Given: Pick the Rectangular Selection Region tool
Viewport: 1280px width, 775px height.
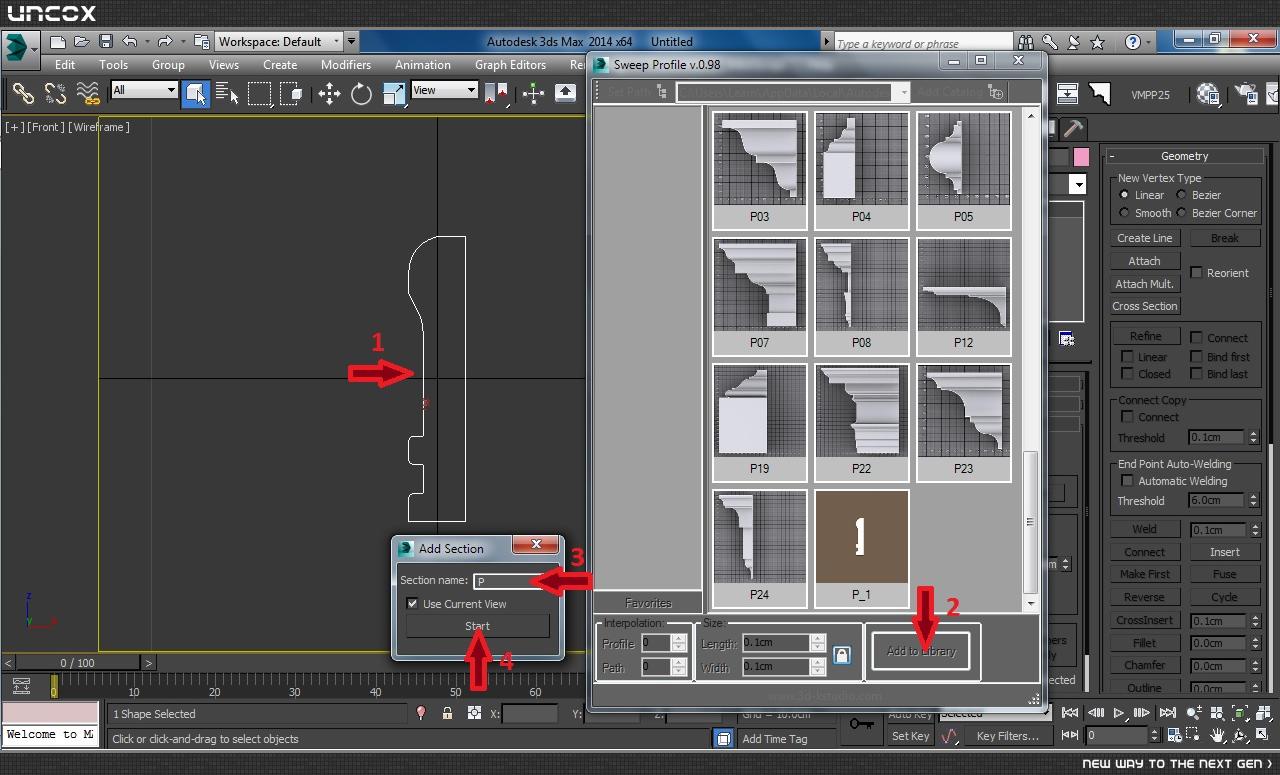Looking at the screenshot, I should (x=260, y=94).
